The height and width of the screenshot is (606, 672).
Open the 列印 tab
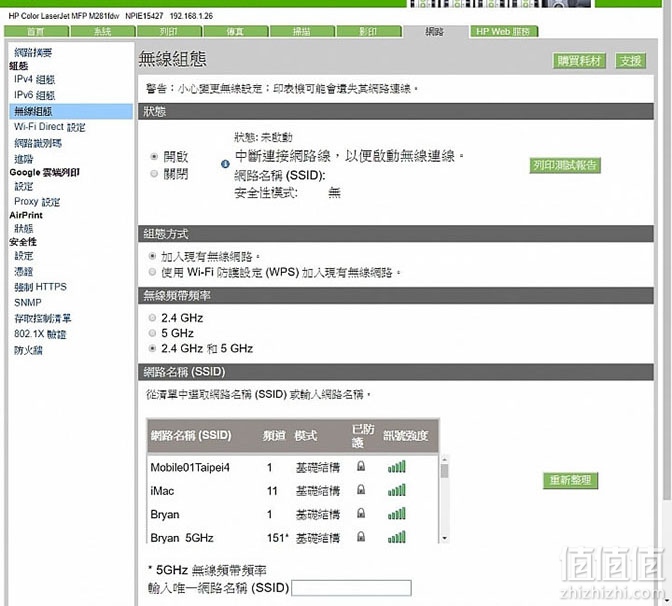click(169, 31)
